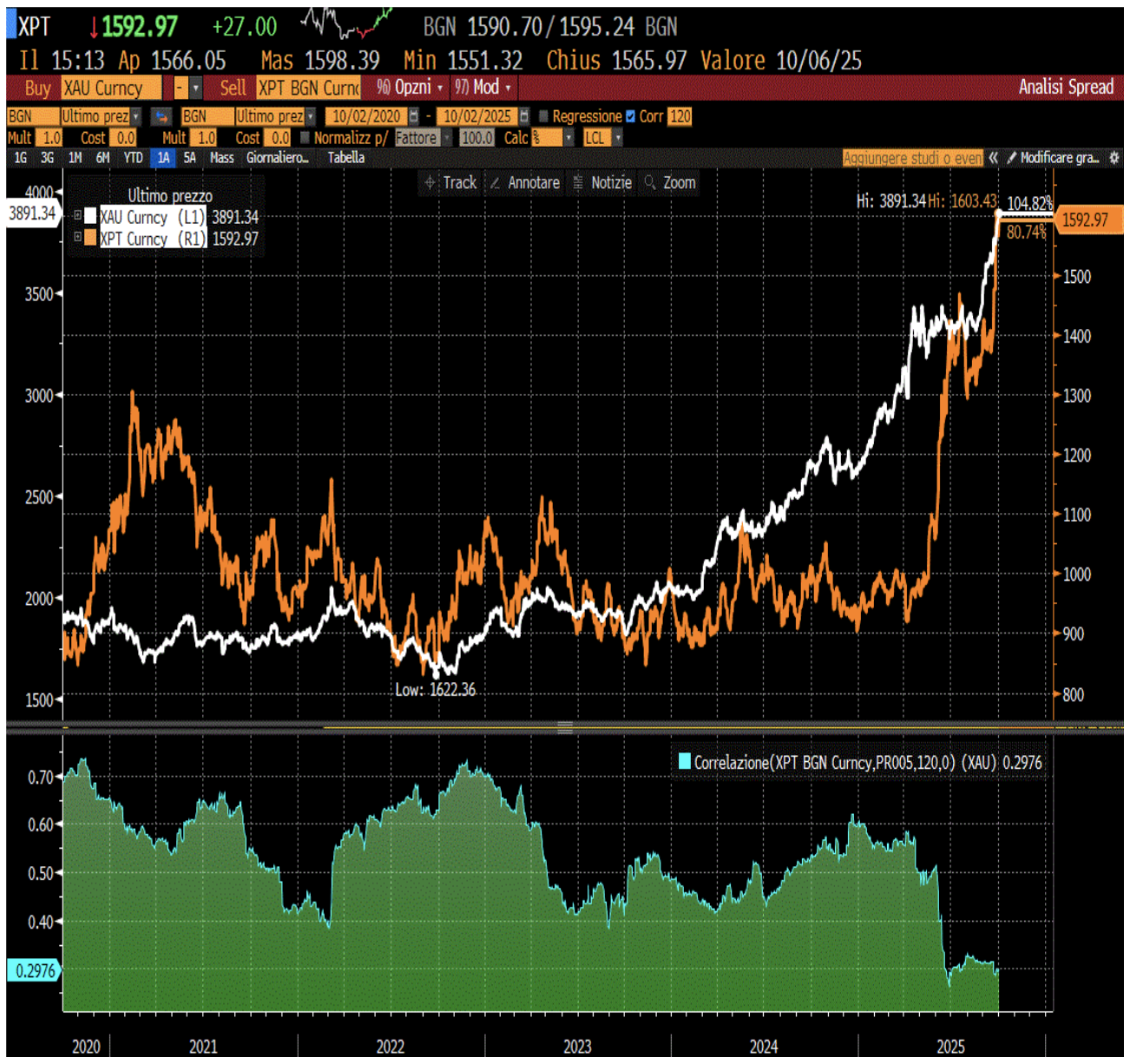Click the Modificare grafico pencil button
Screen dimensions: 1130x1064
click(x=1053, y=158)
